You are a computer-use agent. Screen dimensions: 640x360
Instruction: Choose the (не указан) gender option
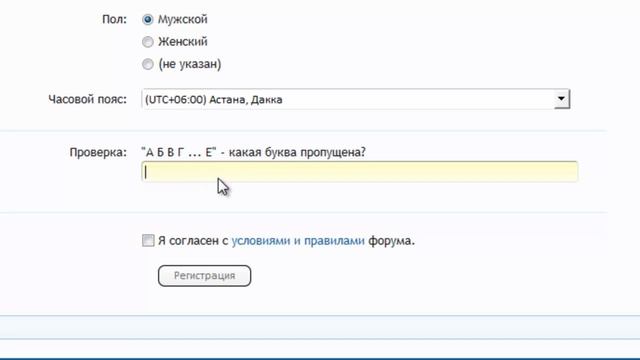[x=148, y=64]
